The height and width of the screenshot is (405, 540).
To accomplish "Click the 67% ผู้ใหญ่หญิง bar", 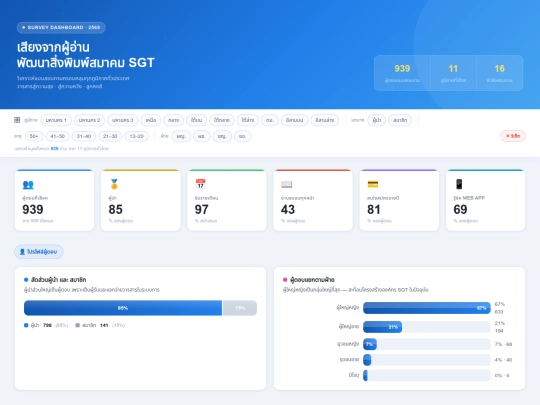I will (427, 308).
